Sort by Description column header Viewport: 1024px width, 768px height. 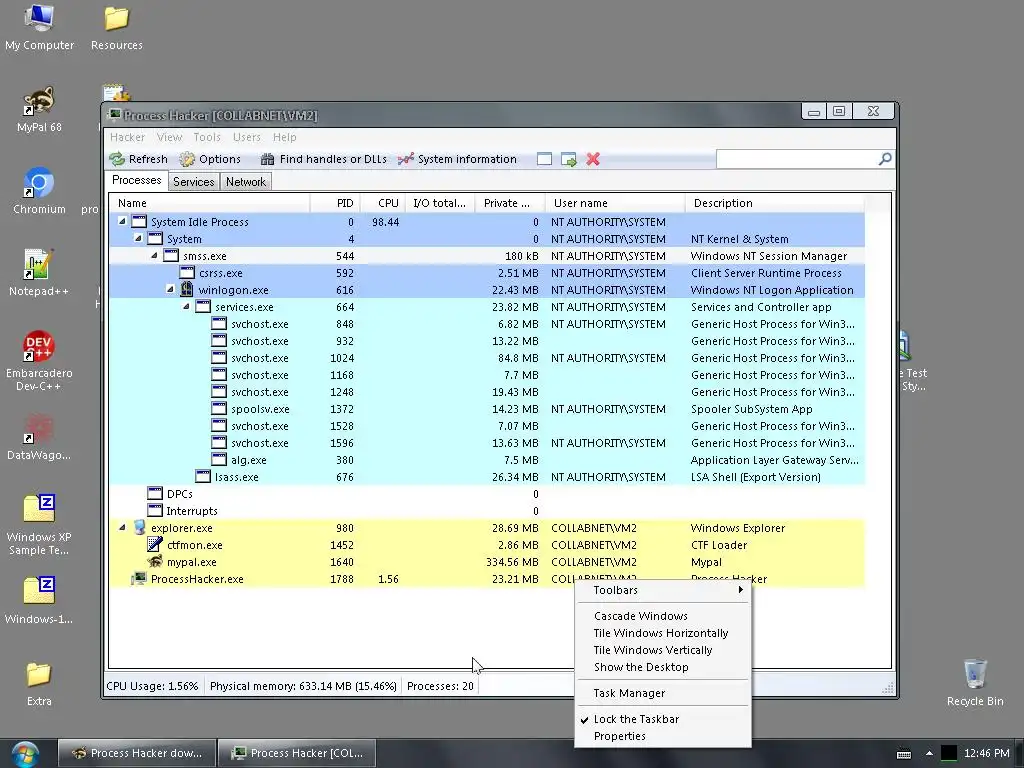[x=775, y=203]
